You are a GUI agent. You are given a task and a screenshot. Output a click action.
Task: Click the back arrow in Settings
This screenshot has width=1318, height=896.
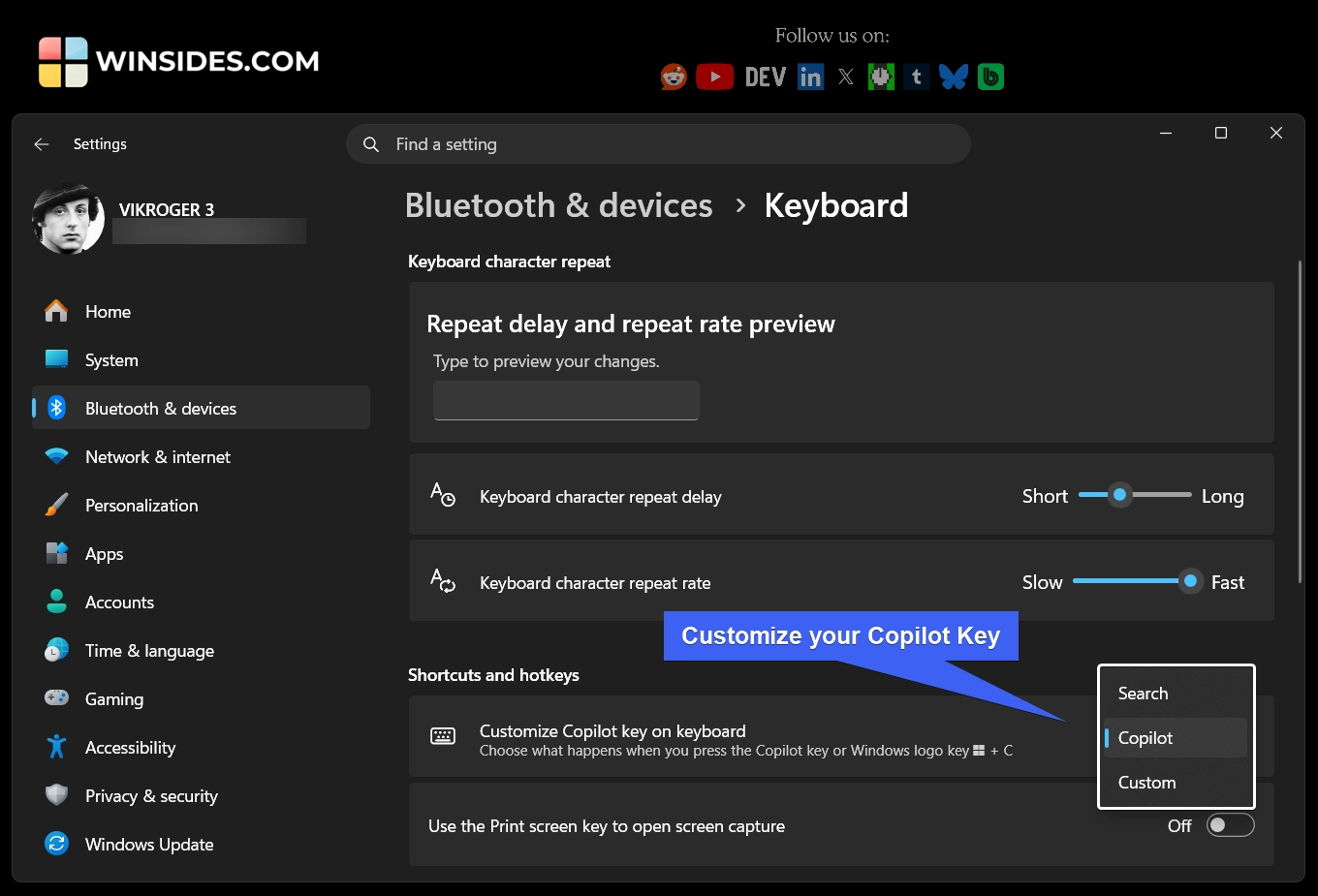[x=41, y=143]
